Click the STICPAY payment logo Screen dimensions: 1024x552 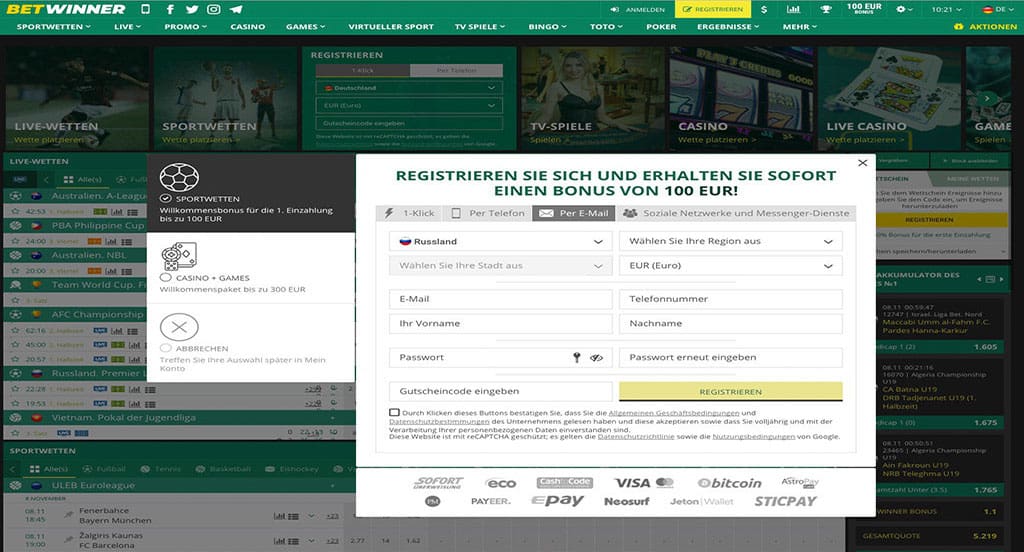(786, 501)
